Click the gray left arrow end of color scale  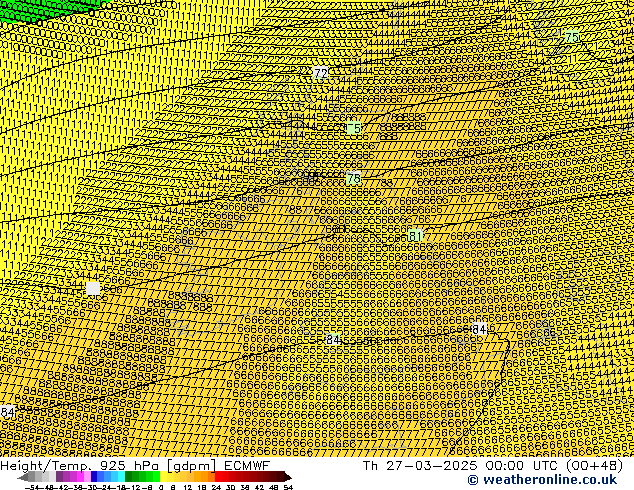(x=23, y=477)
